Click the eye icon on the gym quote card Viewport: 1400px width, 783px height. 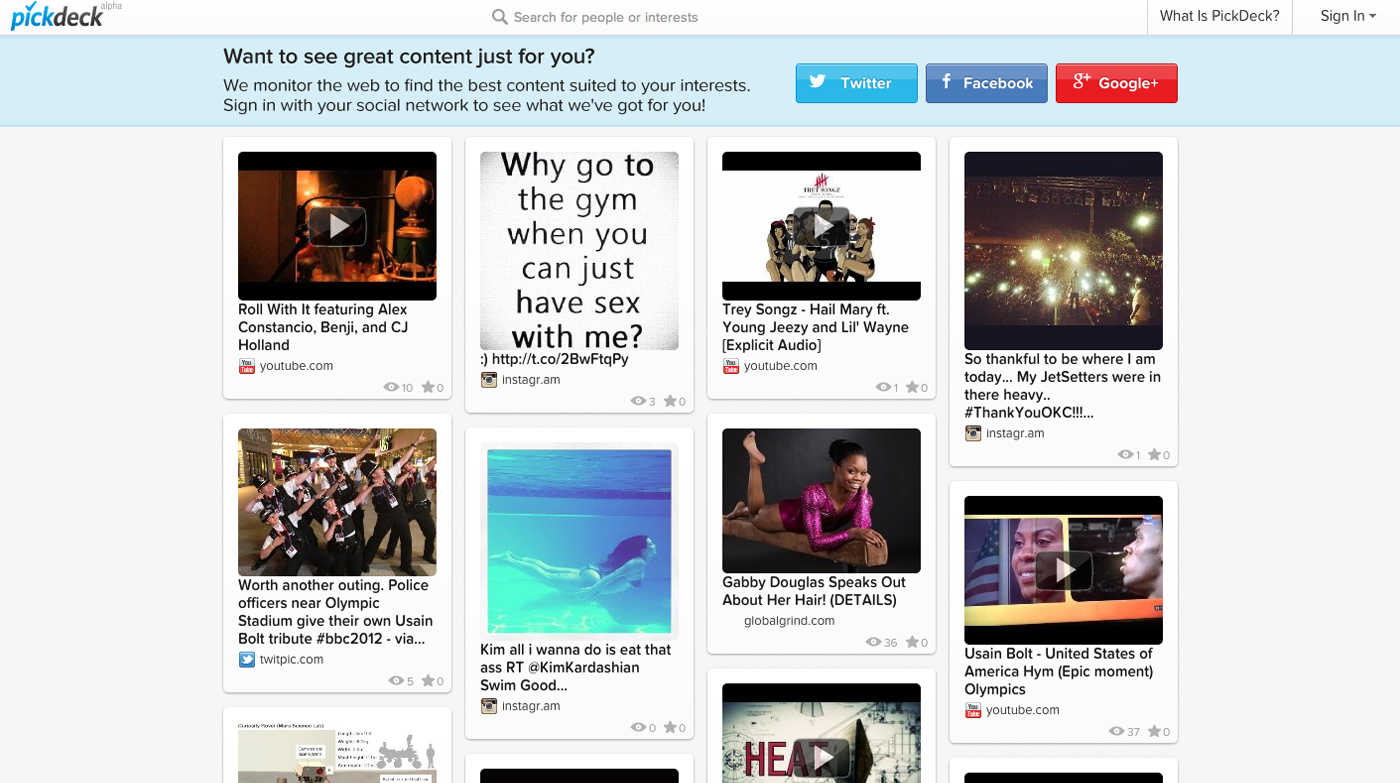pyautogui.click(x=638, y=401)
